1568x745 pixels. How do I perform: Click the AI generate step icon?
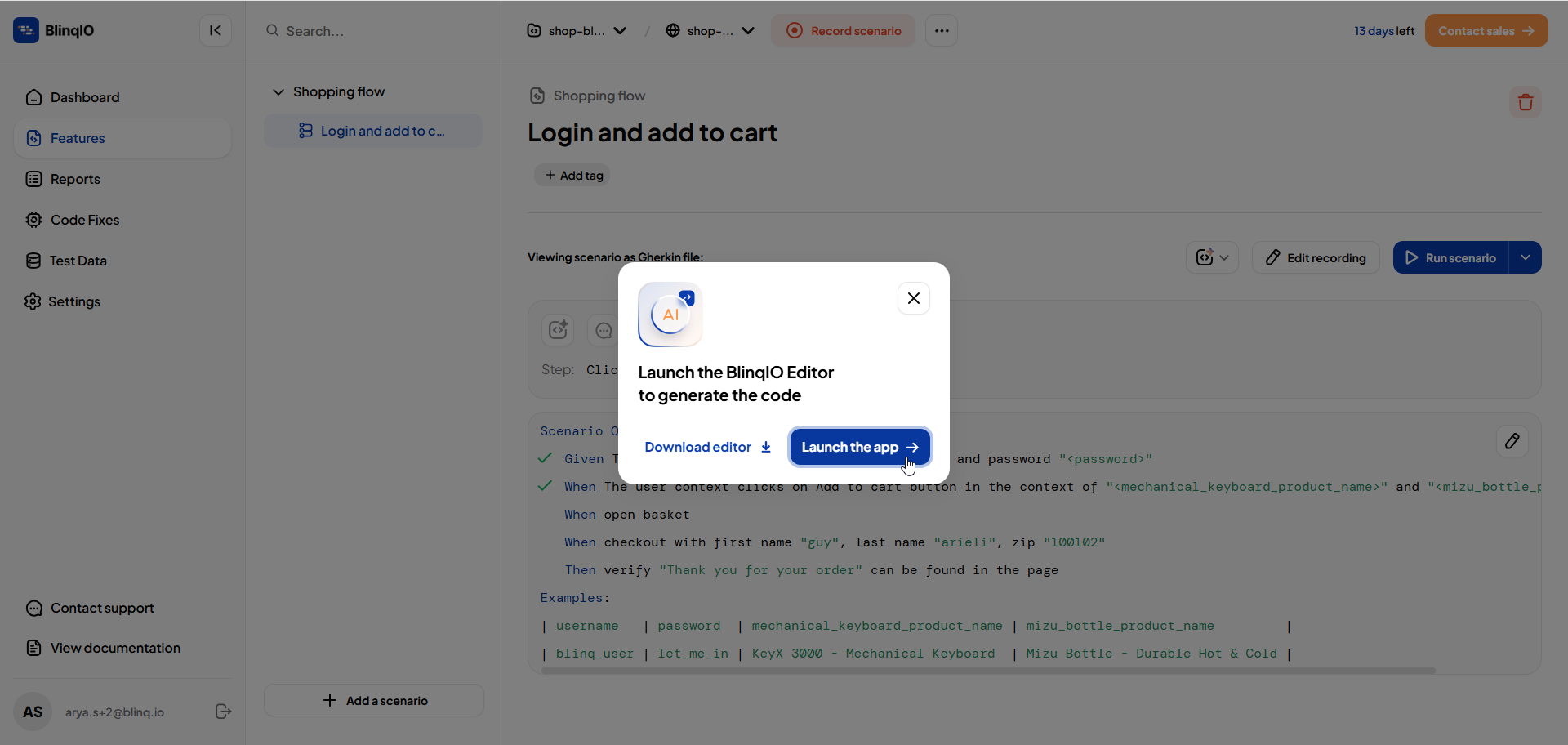pos(559,329)
